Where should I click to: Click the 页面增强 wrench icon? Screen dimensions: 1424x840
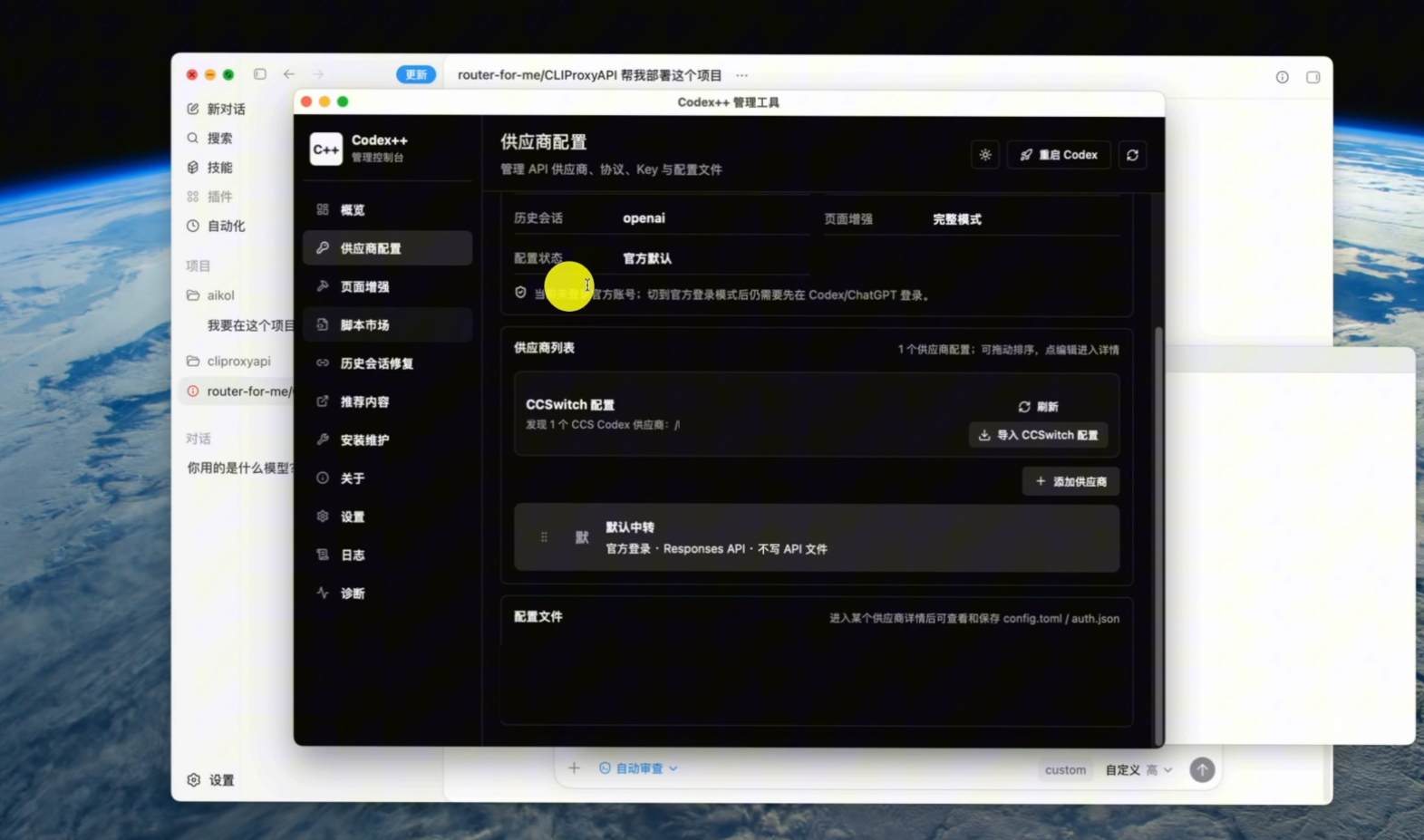(323, 286)
